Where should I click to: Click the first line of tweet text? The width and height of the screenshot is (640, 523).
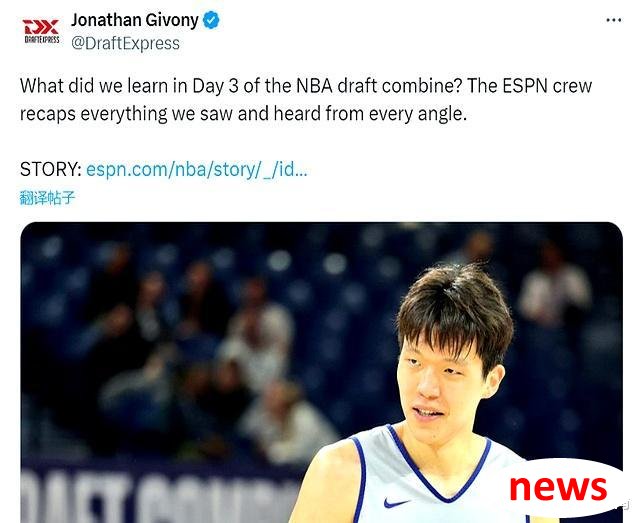306,86
